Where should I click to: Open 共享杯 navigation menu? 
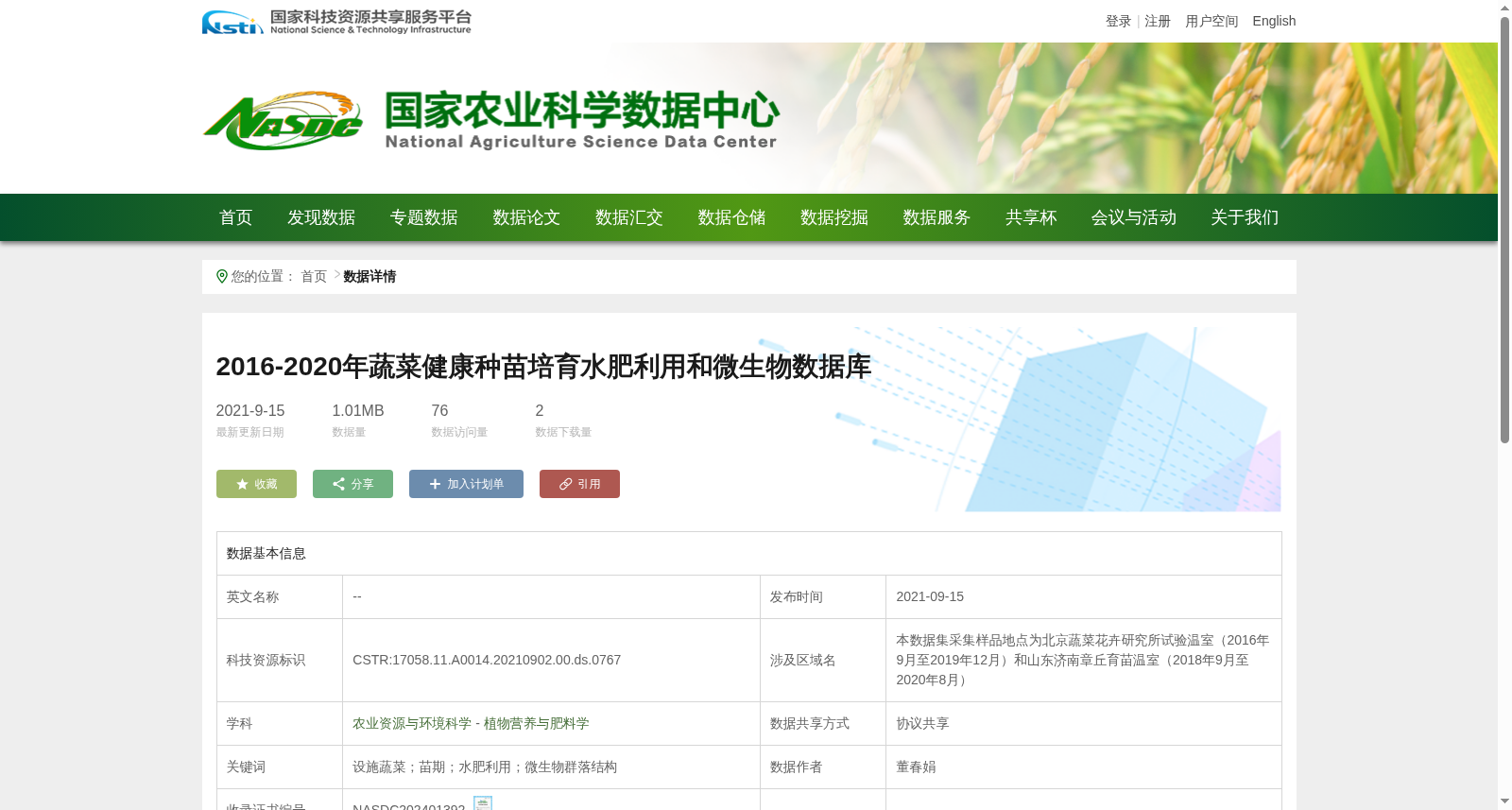[1030, 217]
